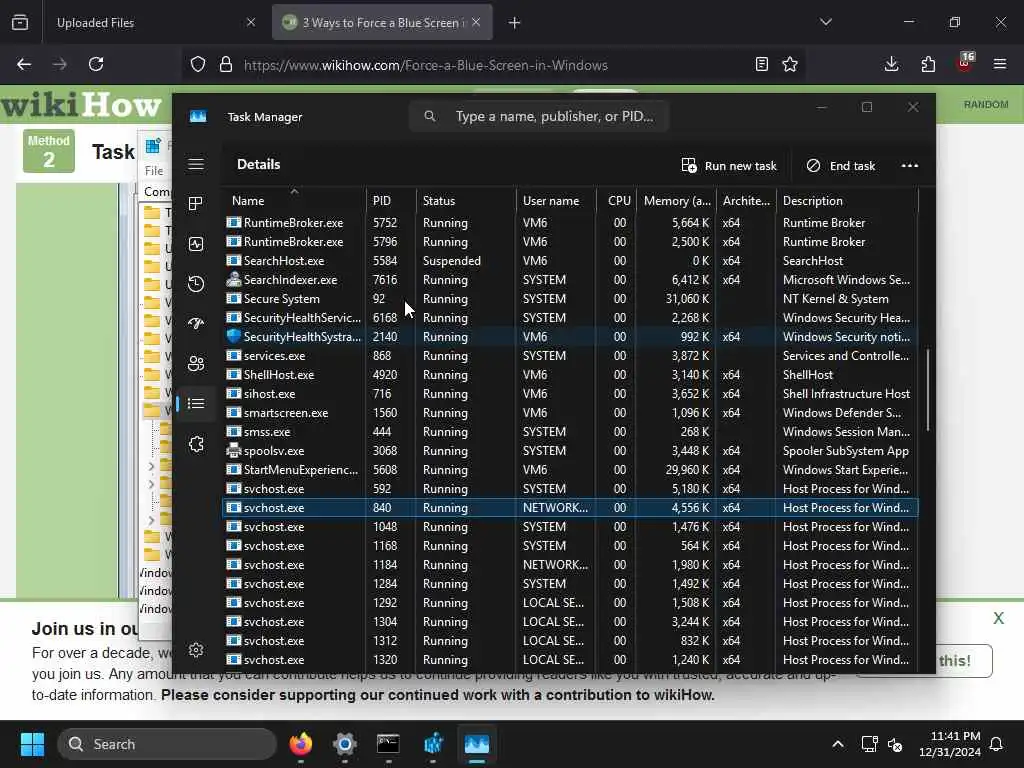Switch to Uploaded Files browser tab
Image resolution: width=1024 pixels, height=768 pixels.
[x=152, y=23]
